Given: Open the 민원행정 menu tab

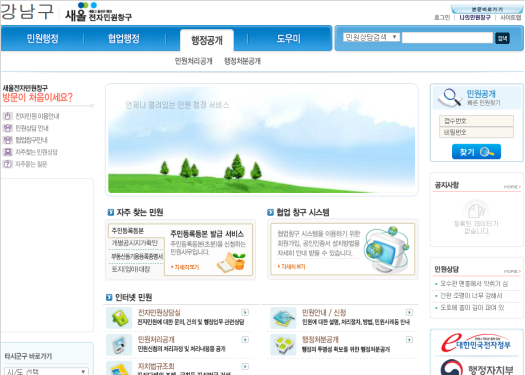Looking at the screenshot, I should 43,39.
